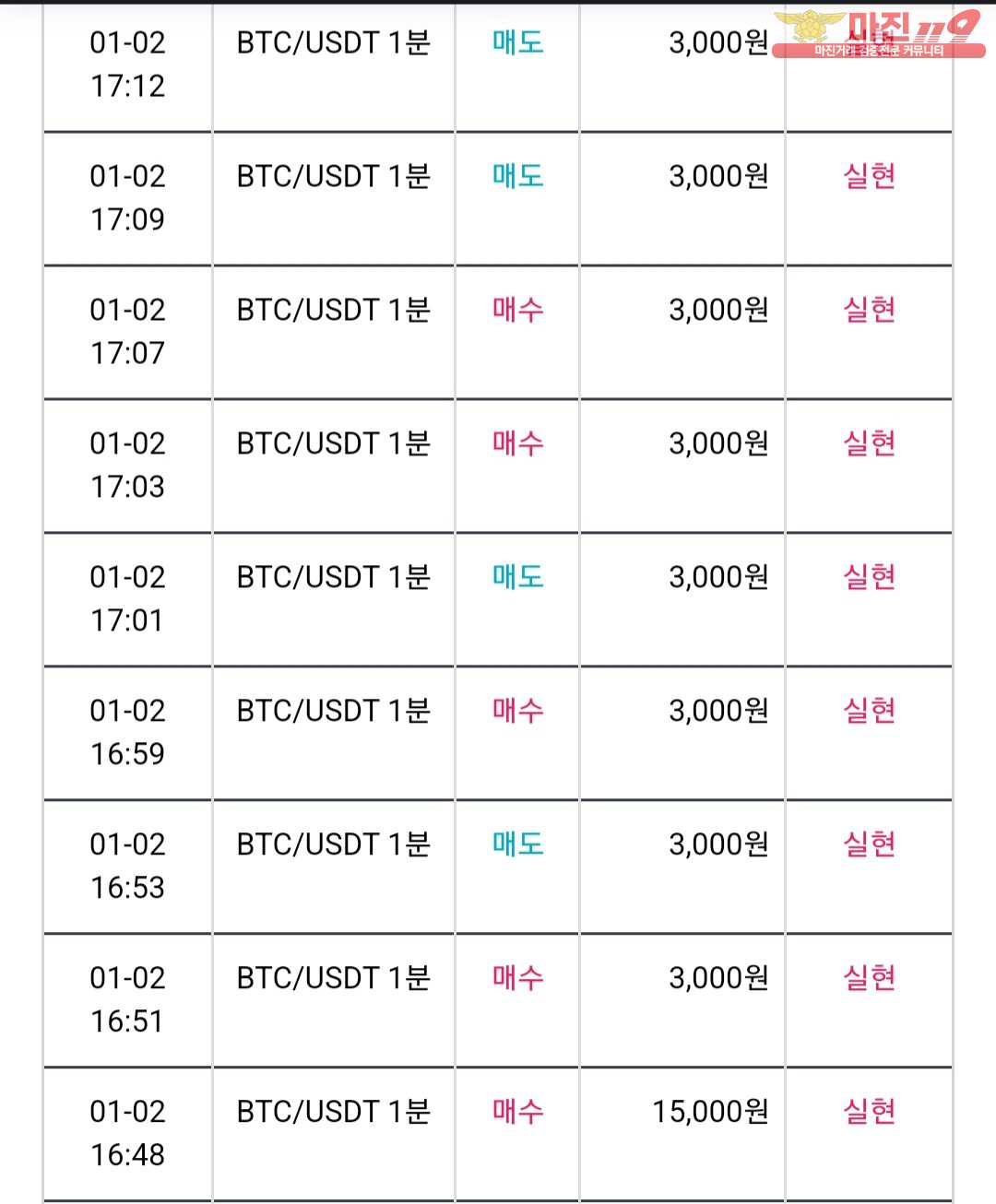Click 매도 label in the 16:53 row
The height and width of the screenshot is (1204, 996).
518,844
